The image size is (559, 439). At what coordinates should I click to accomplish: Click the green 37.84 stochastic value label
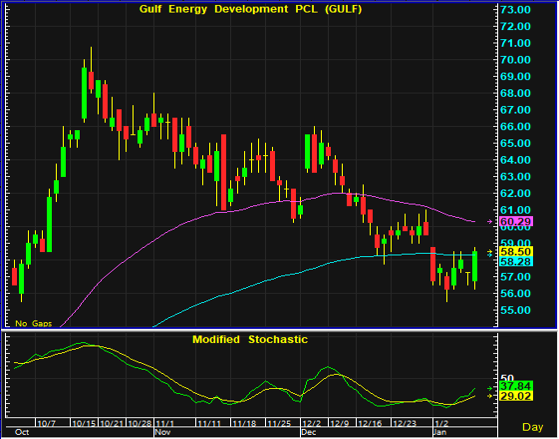coord(516,386)
